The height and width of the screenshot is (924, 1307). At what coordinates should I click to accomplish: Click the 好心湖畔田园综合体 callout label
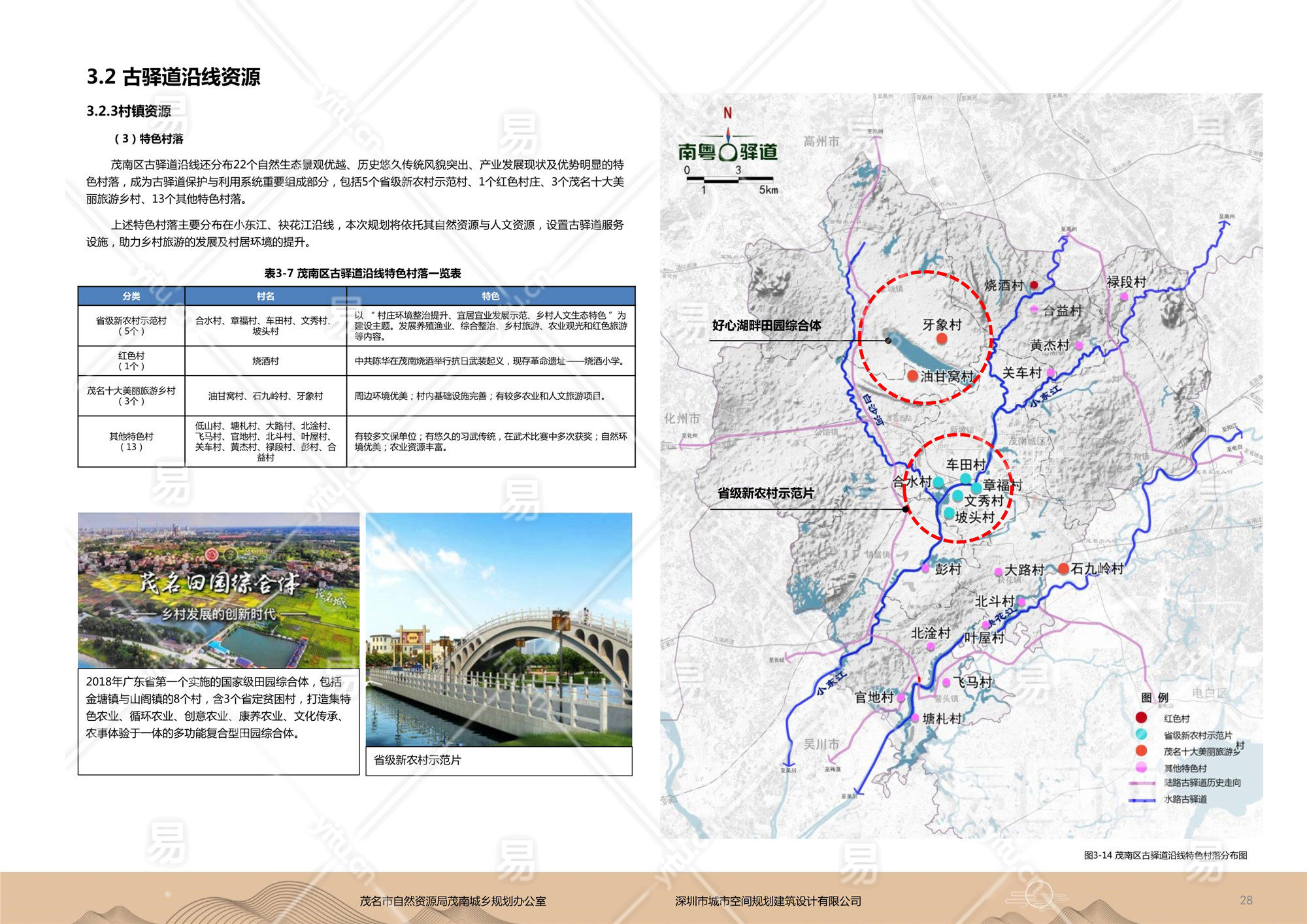[x=766, y=325]
